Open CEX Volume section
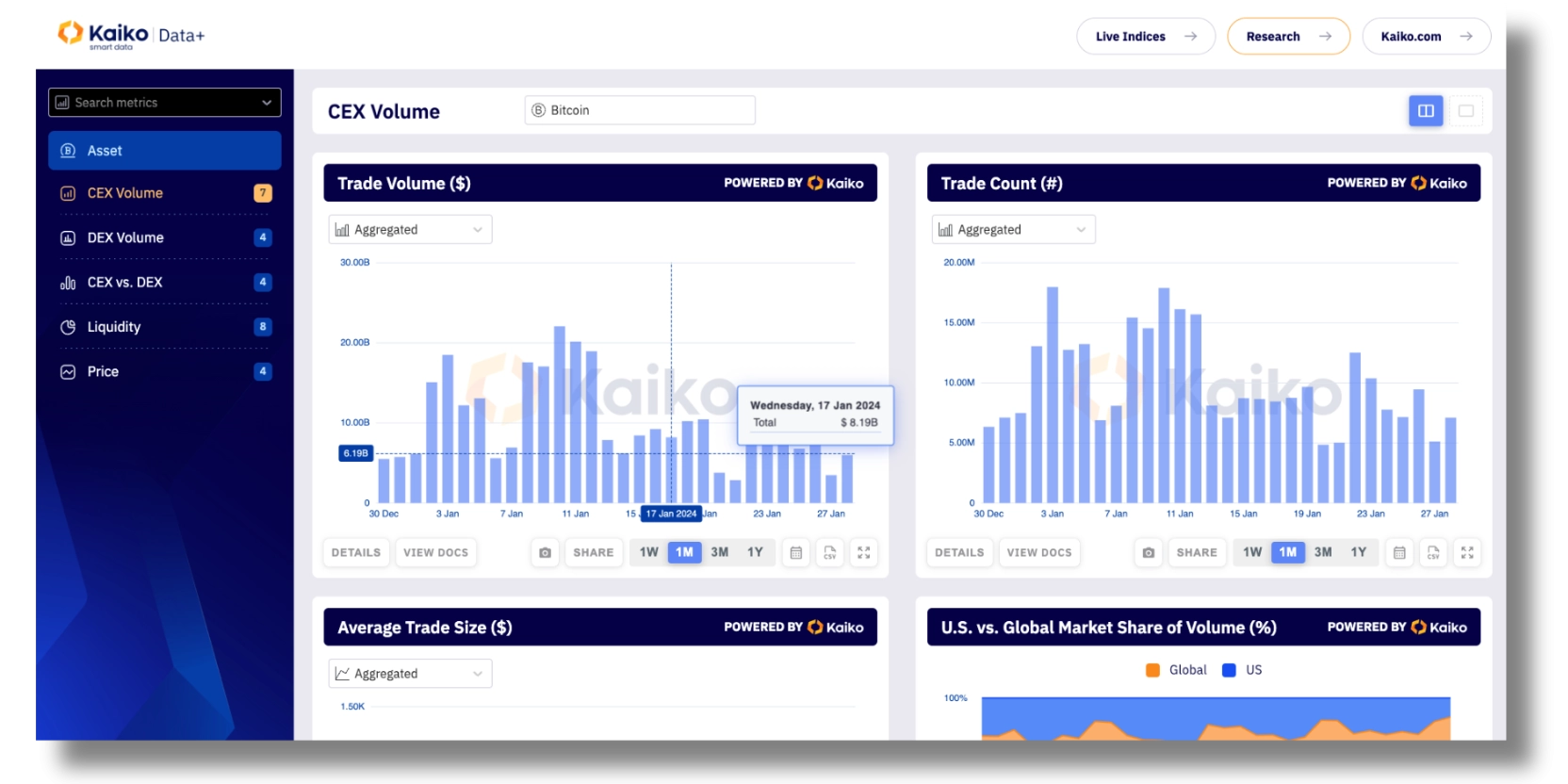The height and width of the screenshot is (784, 1568). tap(165, 193)
